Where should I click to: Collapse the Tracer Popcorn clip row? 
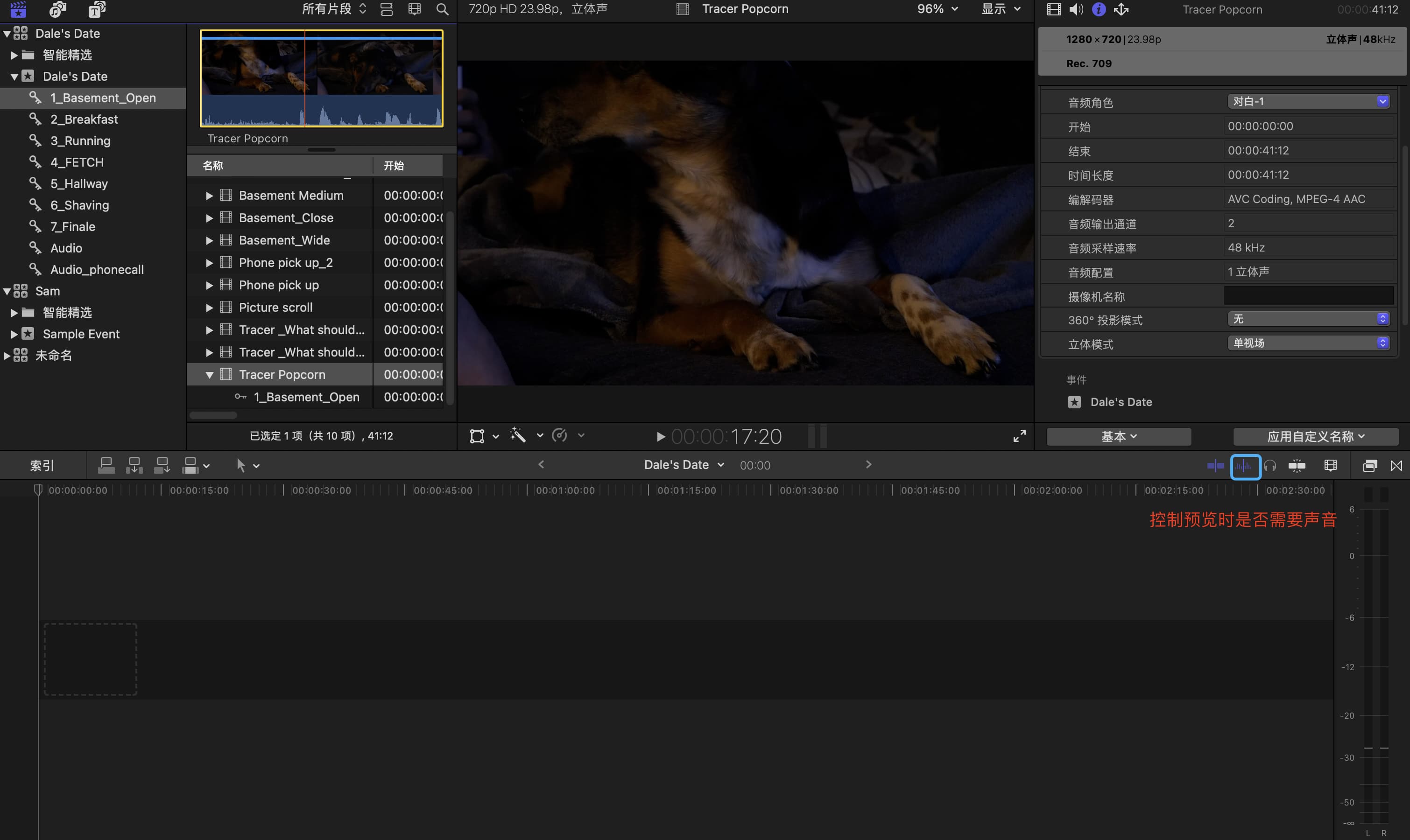click(209, 375)
